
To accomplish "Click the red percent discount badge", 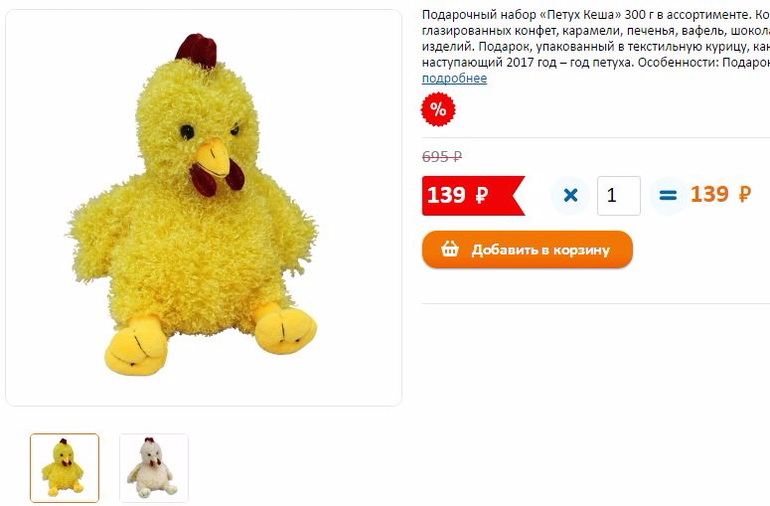I will coord(438,109).
